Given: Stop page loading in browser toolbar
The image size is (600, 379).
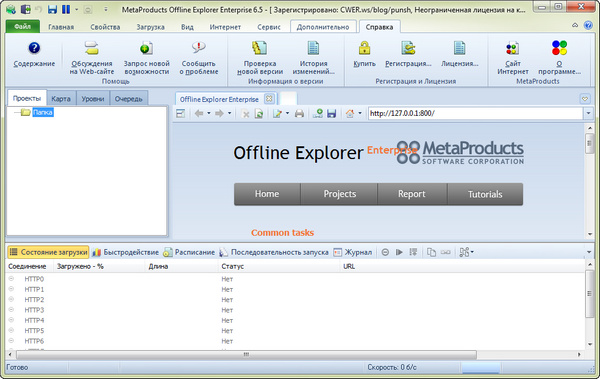Looking at the screenshot, I should pos(246,114).
